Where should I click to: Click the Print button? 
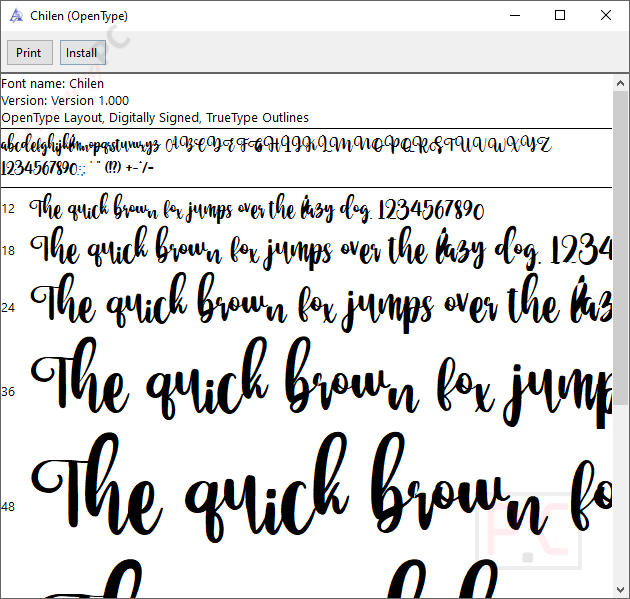coord(30,53)
